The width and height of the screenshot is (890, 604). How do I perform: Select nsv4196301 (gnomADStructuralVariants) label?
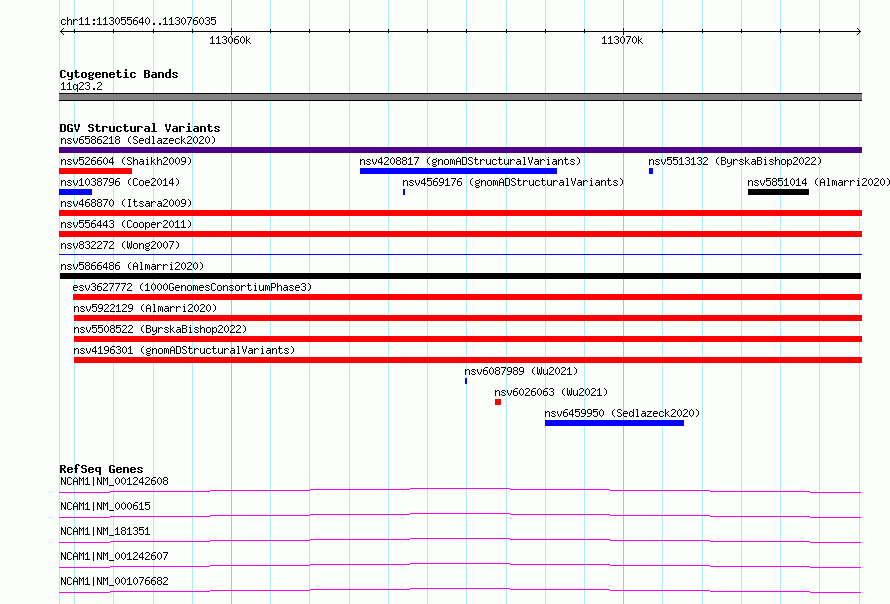point(184,350)
